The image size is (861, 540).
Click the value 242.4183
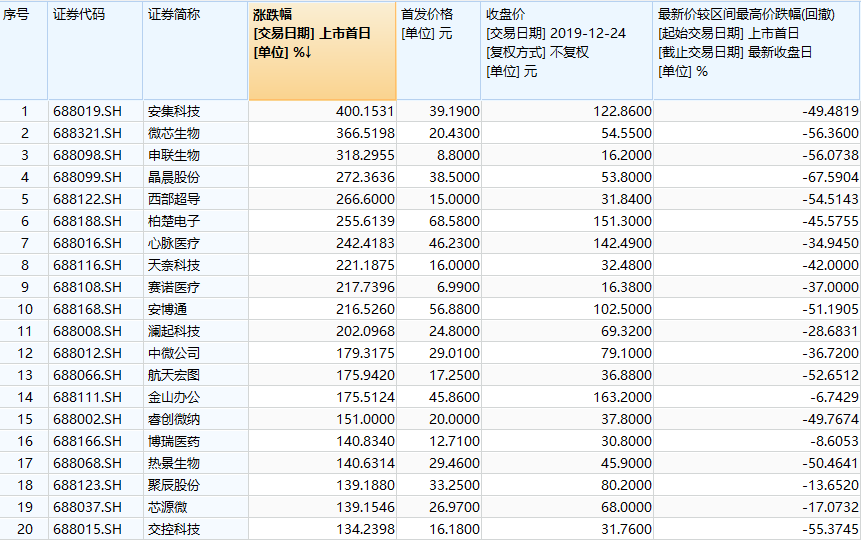coord(365,243)
